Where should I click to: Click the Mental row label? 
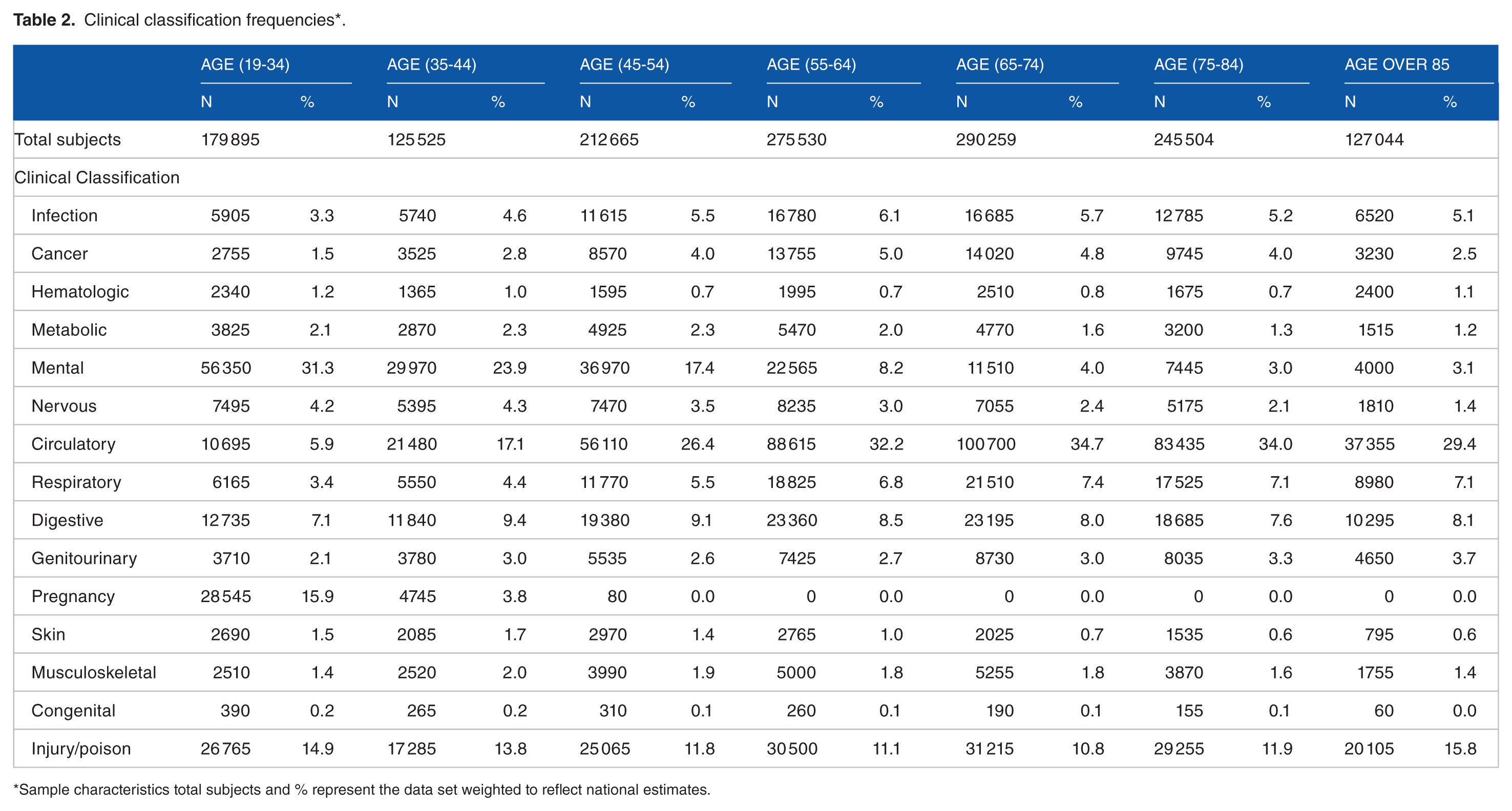click(57, 368)
